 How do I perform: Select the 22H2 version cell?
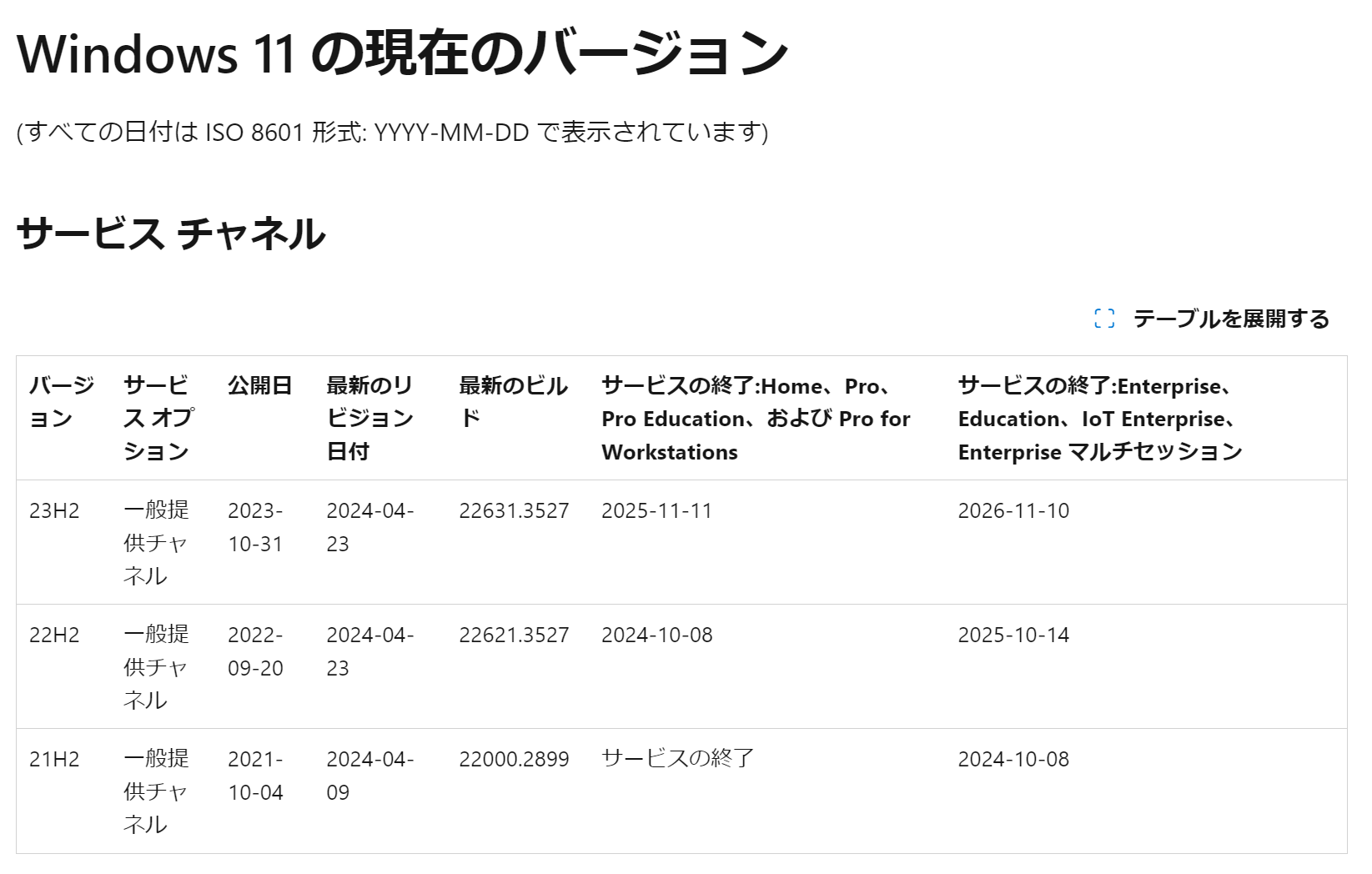tap(54, 635)
